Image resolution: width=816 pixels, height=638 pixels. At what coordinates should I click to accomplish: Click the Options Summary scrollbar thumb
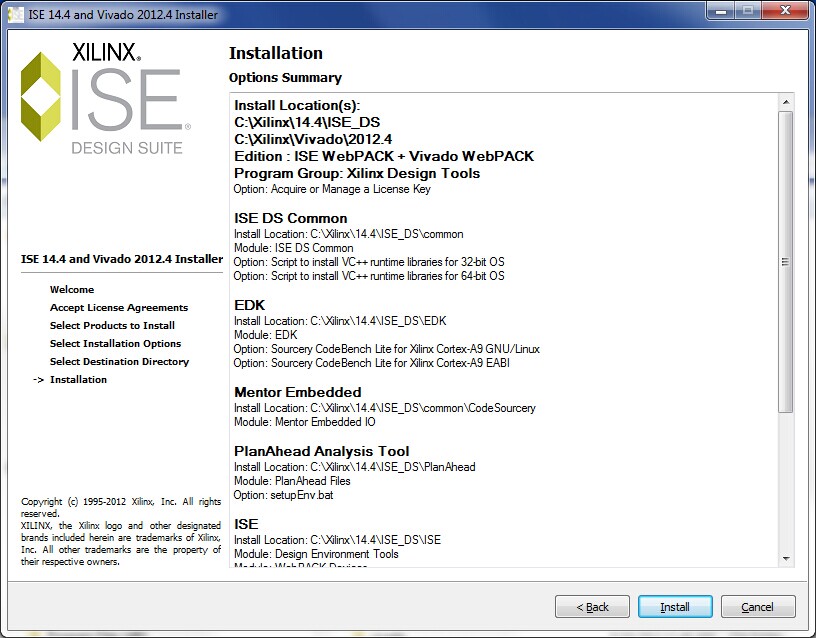tap(786, 260)
